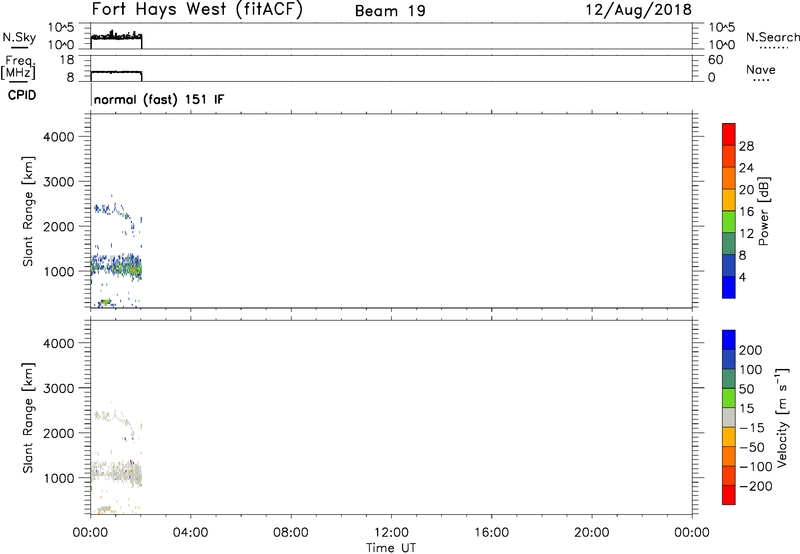Select the 20:00 time axis tick label

pos(591,532)
